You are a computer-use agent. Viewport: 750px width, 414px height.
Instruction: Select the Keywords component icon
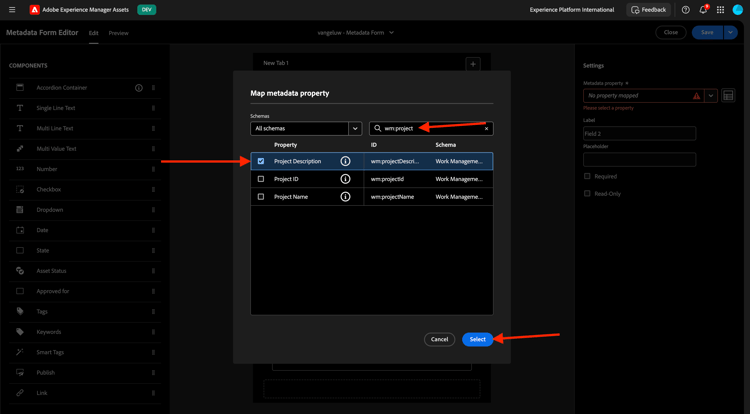tap(20, 332)
